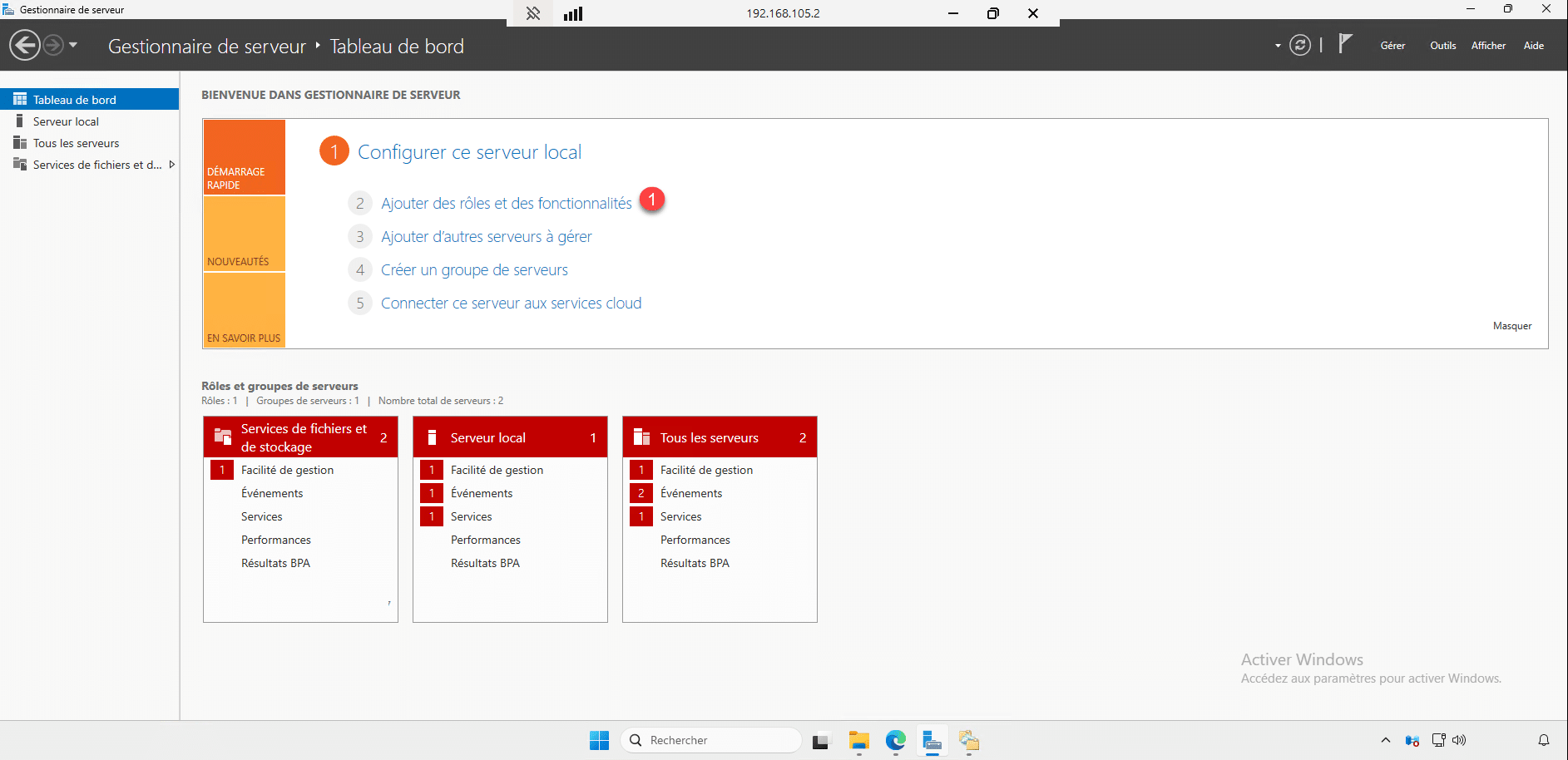The image size is (1568, 760).
Task: Click Configurer ce serveur local link
Action: [469, 152]
